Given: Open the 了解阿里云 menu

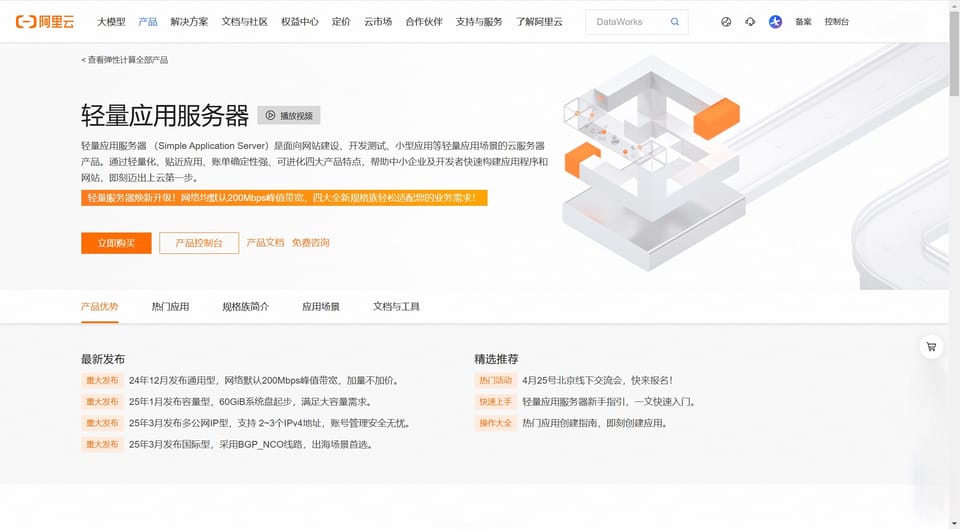Looking at the screenshot, I should 539,21.
